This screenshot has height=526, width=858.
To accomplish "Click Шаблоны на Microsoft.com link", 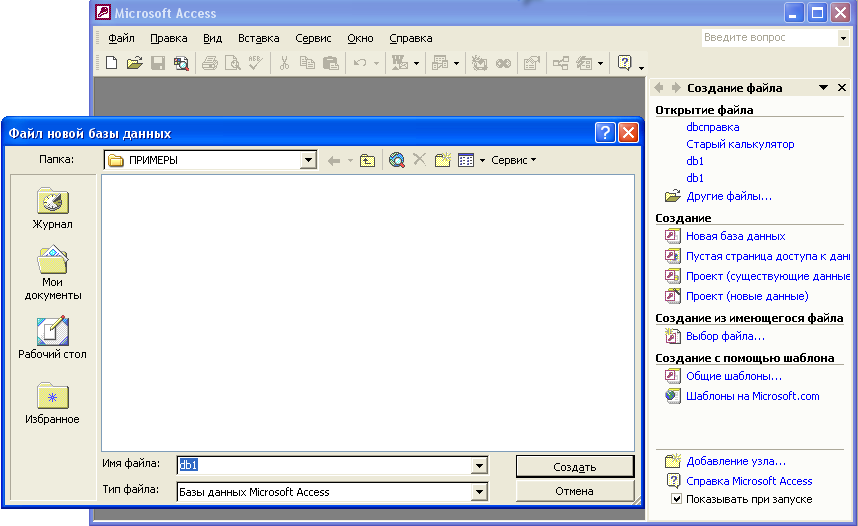I will [x=752, y=396].
